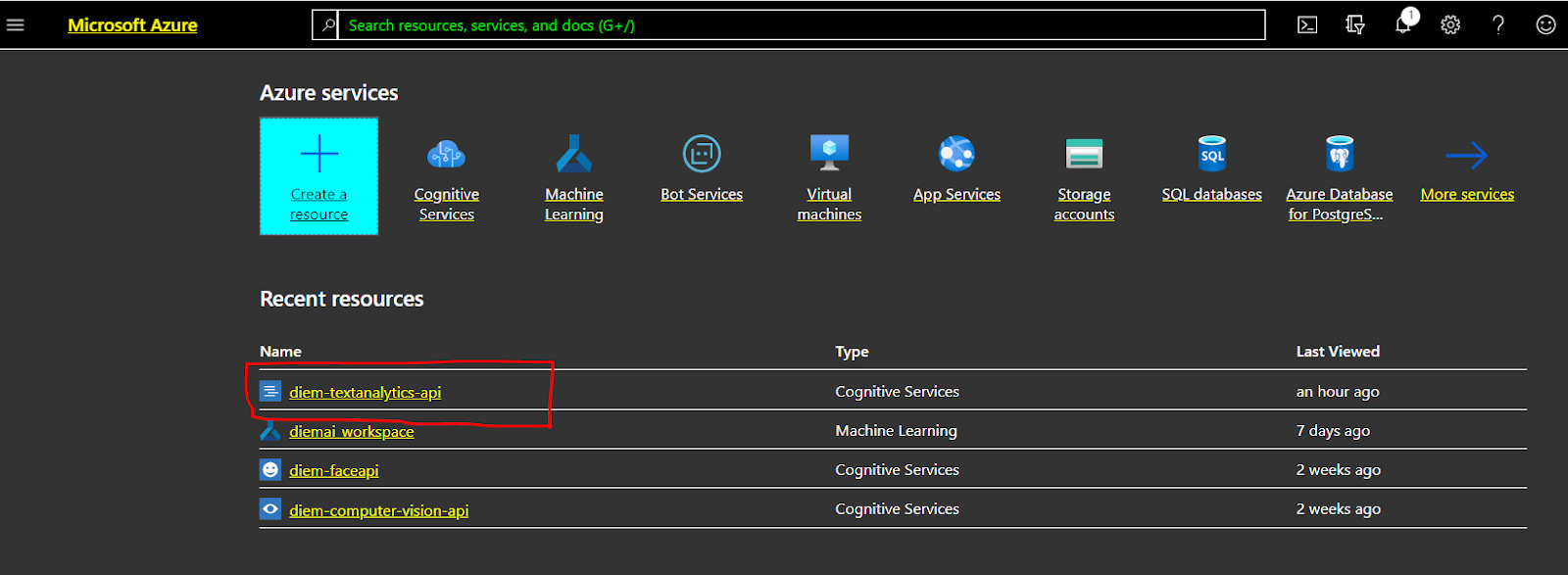The image size is (1568, 575).
Task: Click the Recent resources heading
Action: pyautogui.click(x=341, y=299)
